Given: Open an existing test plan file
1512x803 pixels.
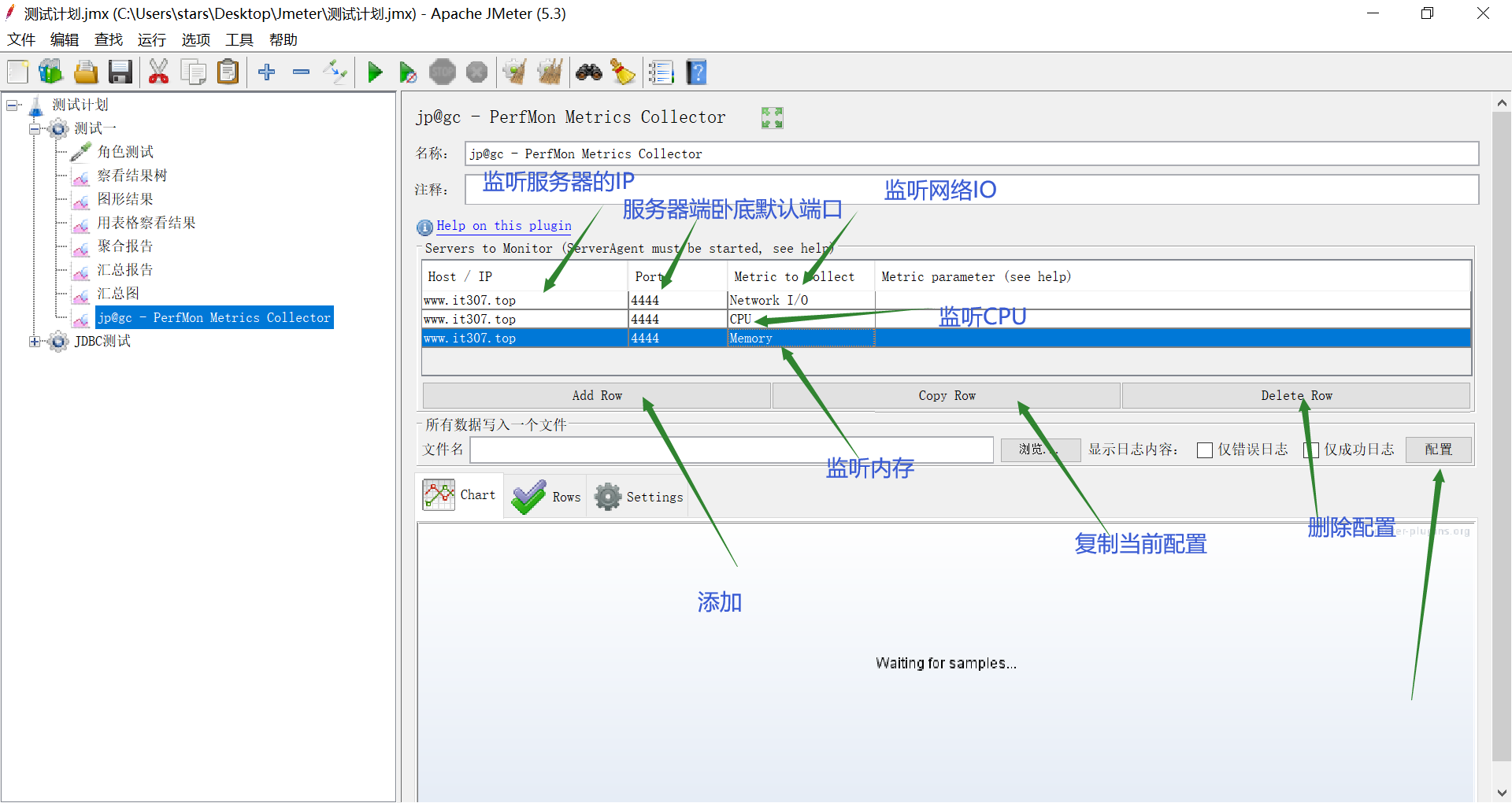Looking at the screenshot, I should click(x=85, y=72).
